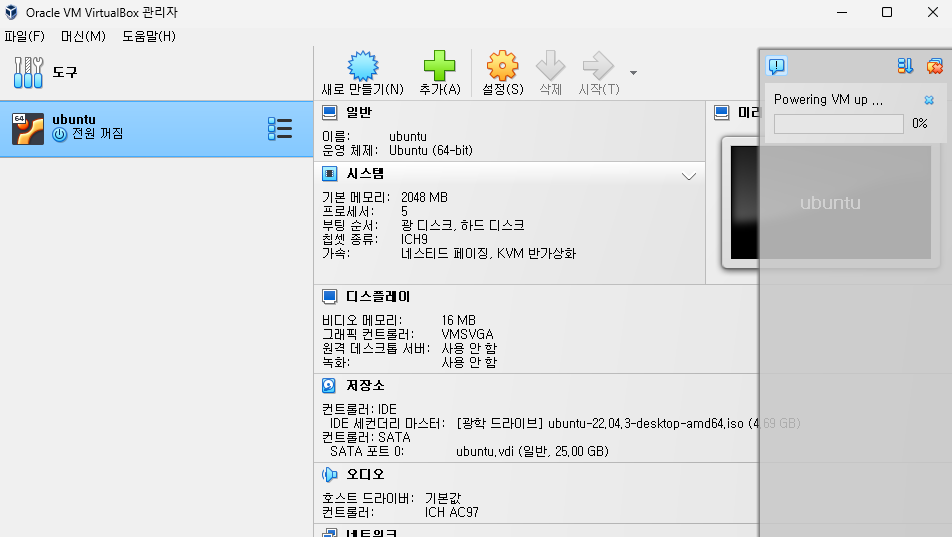Click the ubuntu preview thumbnail
This screenshot has height=537, width=952.
pos(830,202)
